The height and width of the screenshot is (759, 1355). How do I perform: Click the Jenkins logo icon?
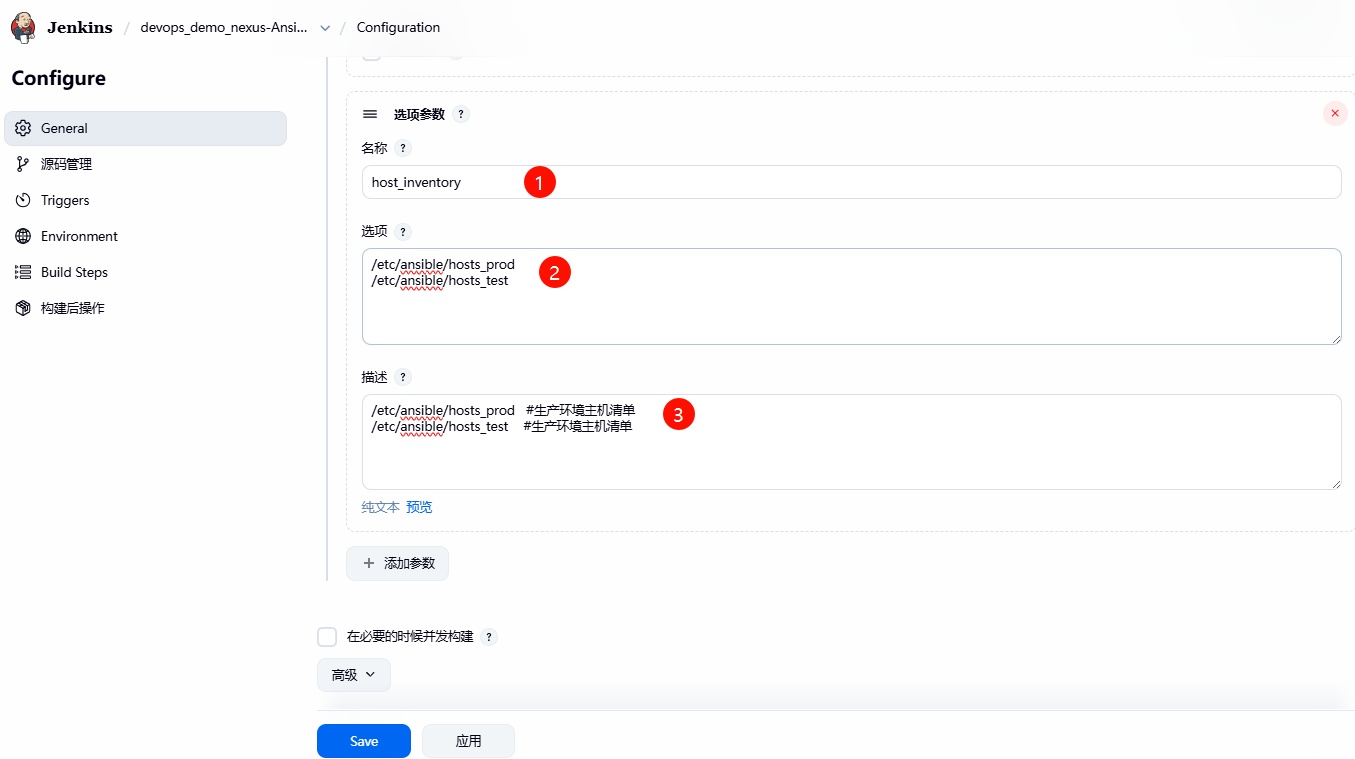(23, 27)
